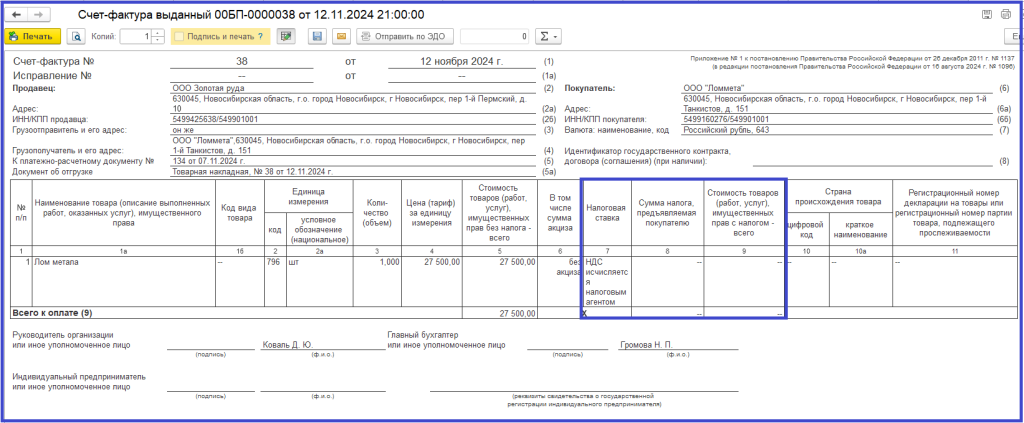Image resolution: width=1024 pixels, height=423 pixels.
Task: Expand the sum (Σ) dropdown
Action: click(x=549, y=37)
